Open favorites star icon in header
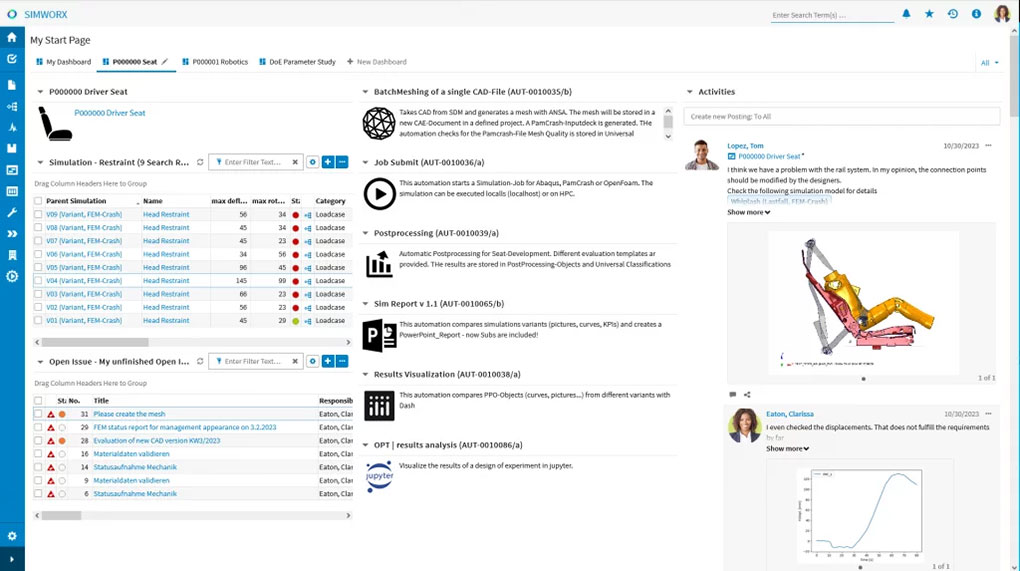Screen dimensions: 1020x571 [x=929, y=14]
